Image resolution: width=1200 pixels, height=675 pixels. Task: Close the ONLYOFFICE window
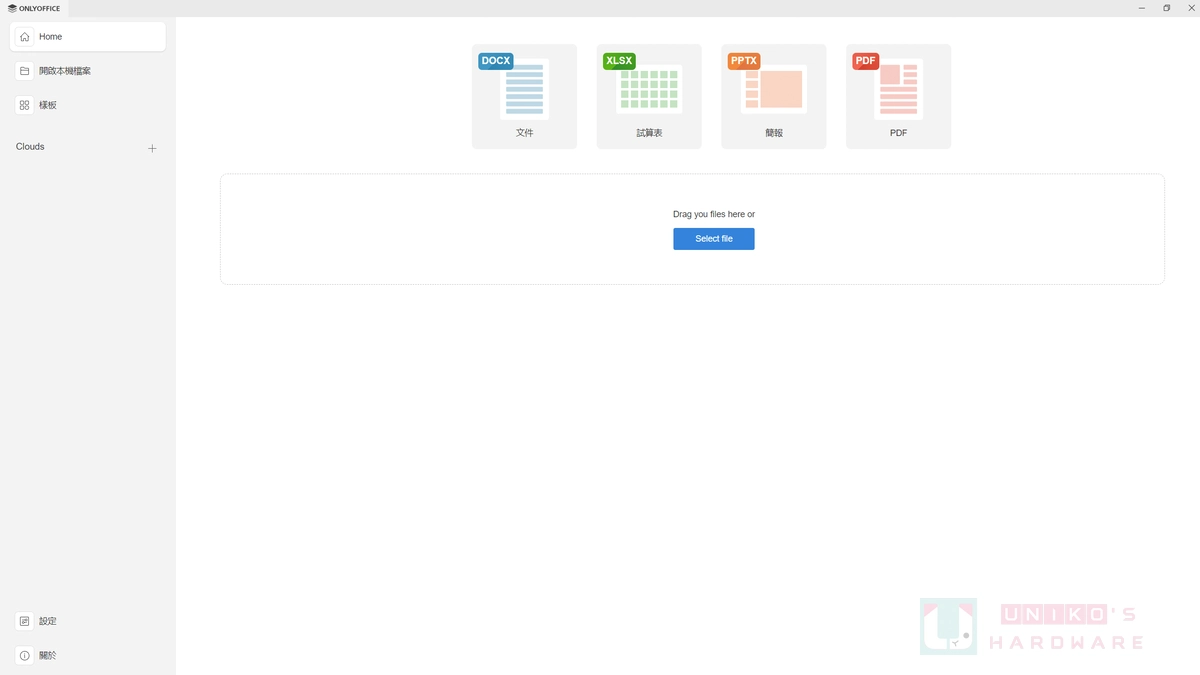click(1190, 8)
